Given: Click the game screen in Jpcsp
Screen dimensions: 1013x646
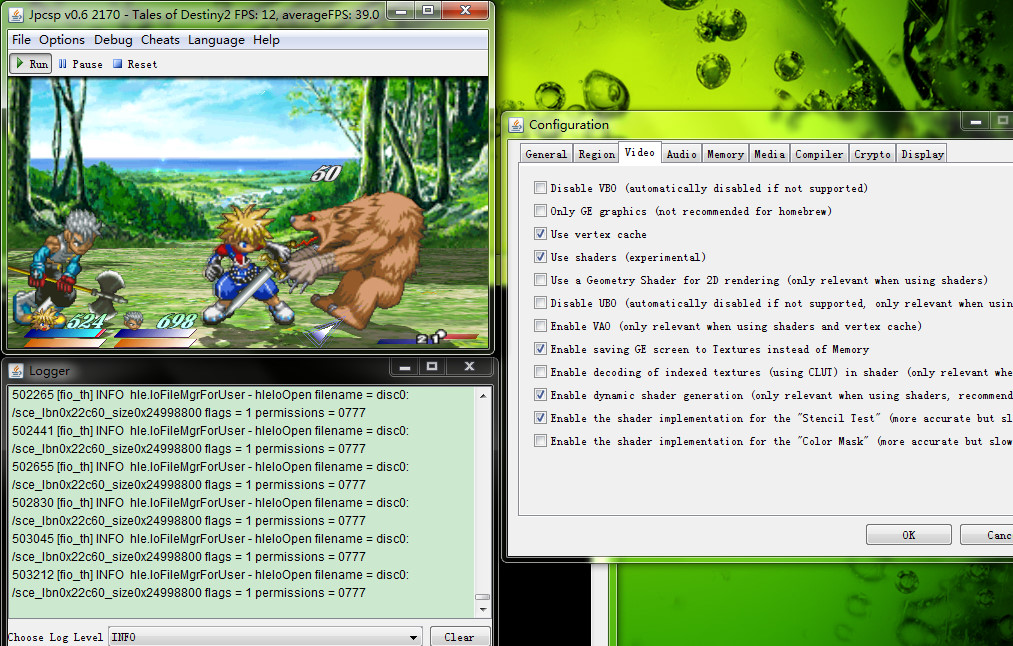Looking at the screenshot, I should point(248,213).
